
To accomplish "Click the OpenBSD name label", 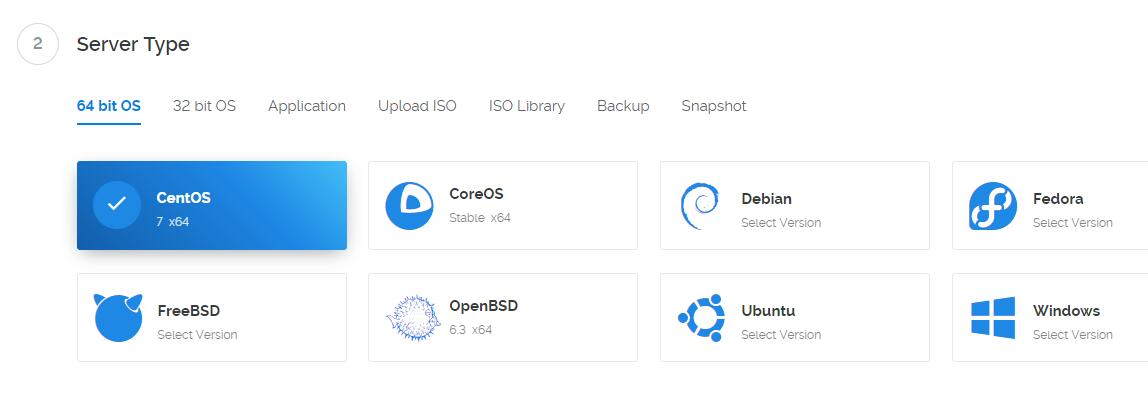I will 484,306.
